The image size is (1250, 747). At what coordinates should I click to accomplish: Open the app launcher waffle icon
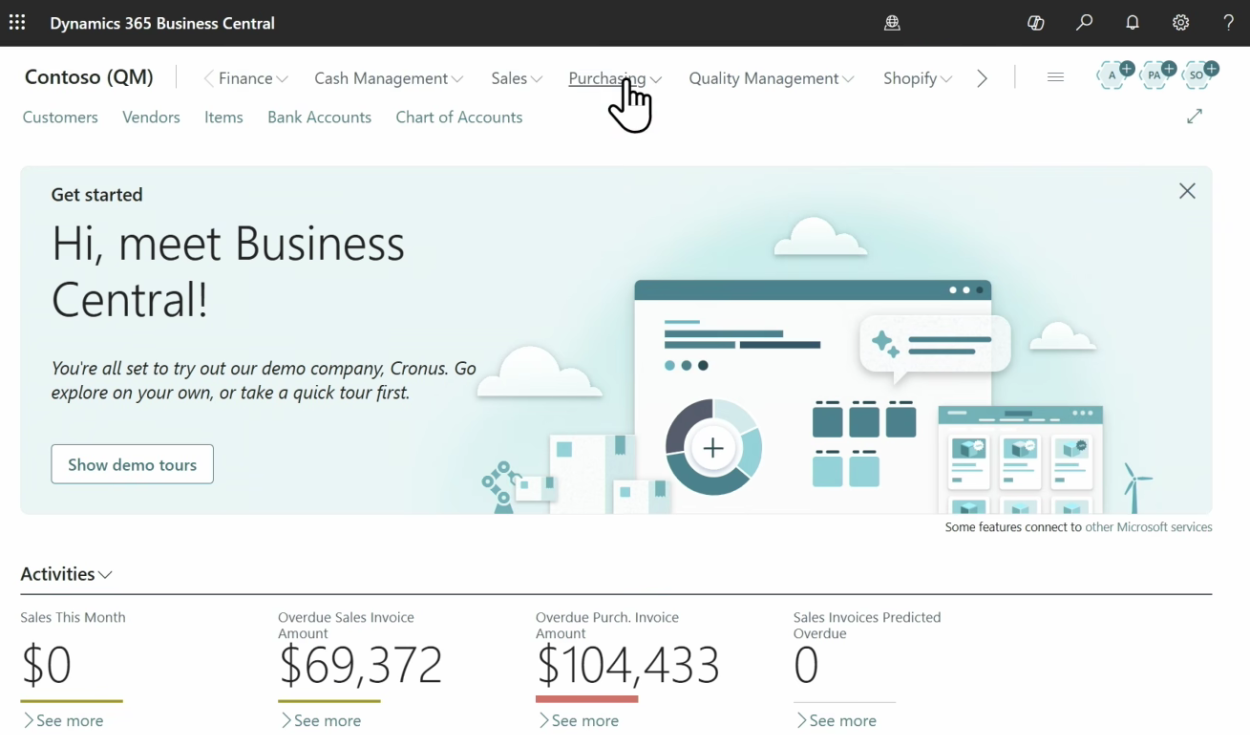17,22
